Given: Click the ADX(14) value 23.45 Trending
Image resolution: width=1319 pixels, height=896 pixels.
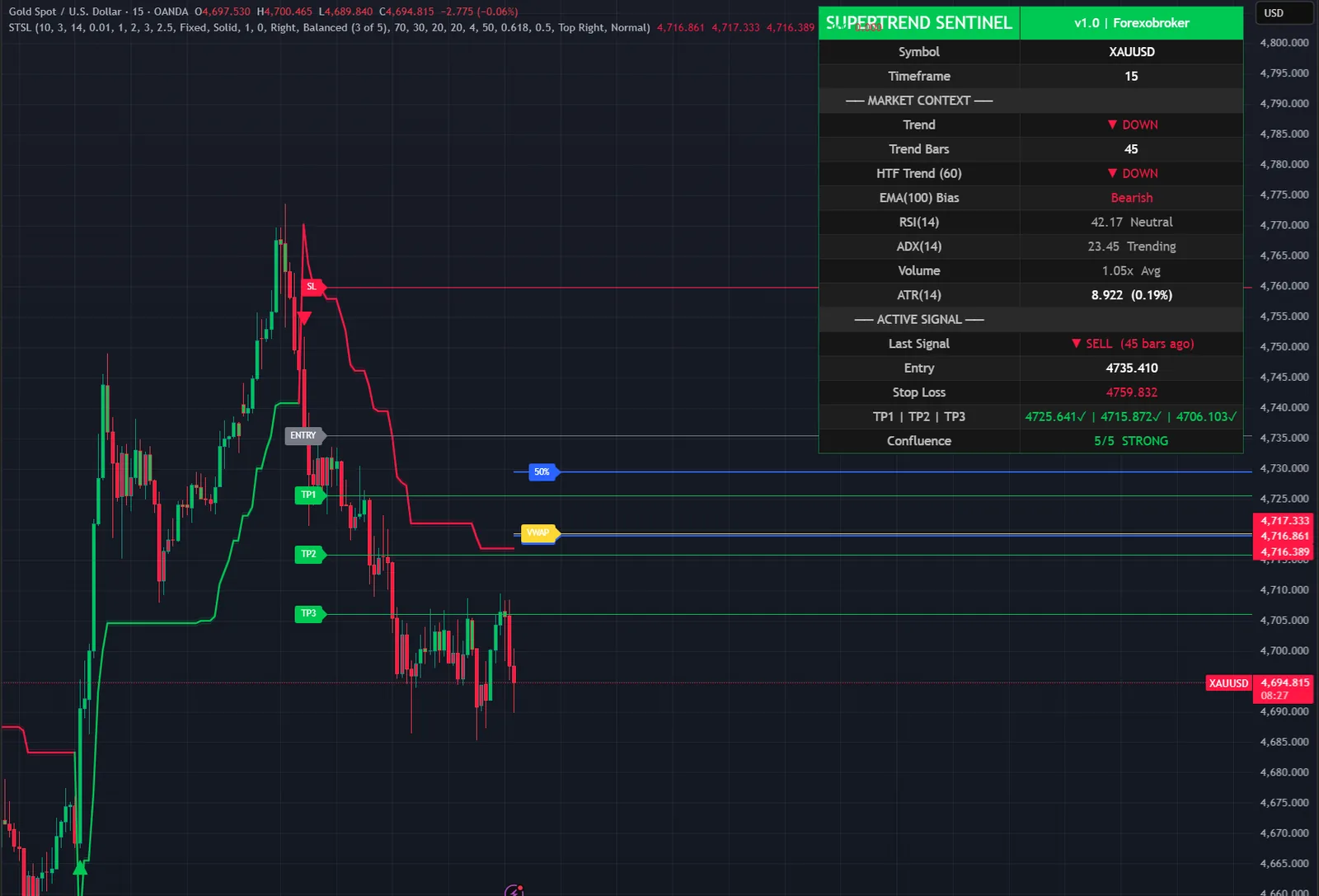Looking at the screenshot, I should click(1131, 246).
